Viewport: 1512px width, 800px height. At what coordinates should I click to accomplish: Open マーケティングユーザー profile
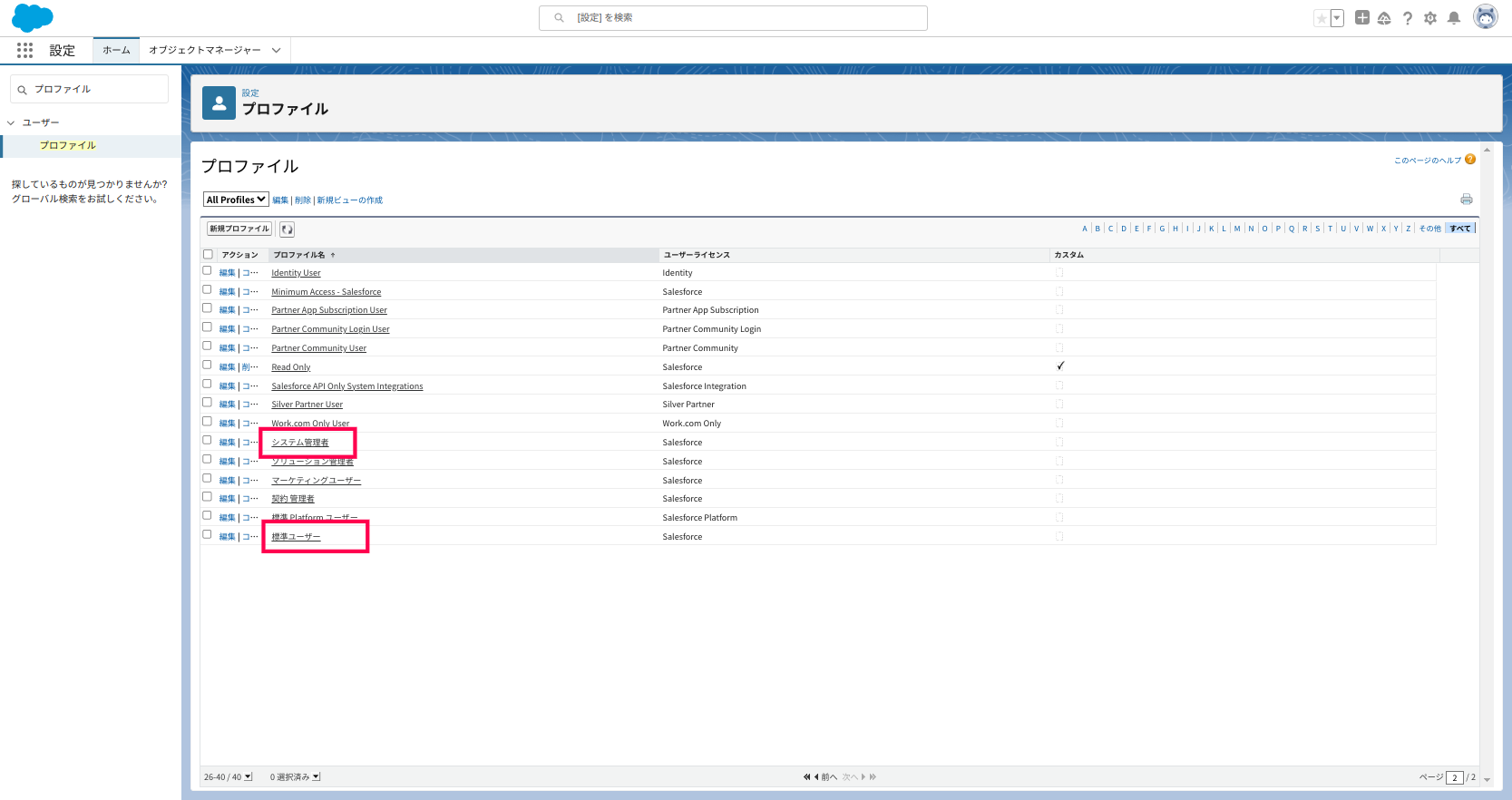[x=317, y=481]
